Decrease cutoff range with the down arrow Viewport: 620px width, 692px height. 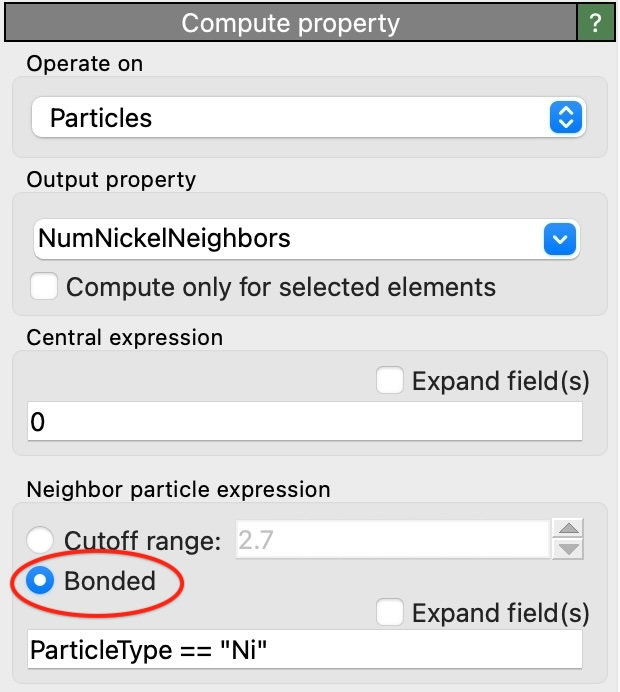(568, 550)
